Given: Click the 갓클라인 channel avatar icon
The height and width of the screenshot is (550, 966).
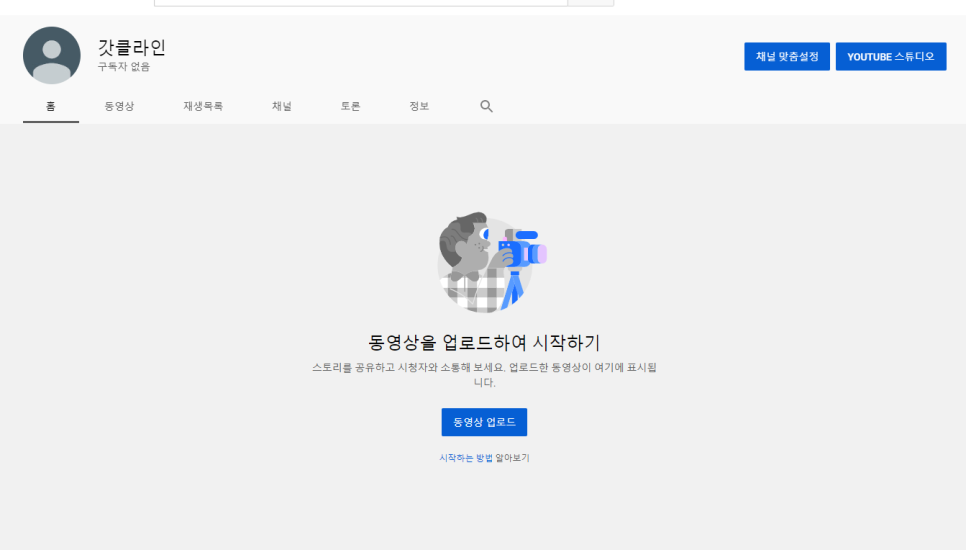Looking at the screenshot, I should coord(51,55).
